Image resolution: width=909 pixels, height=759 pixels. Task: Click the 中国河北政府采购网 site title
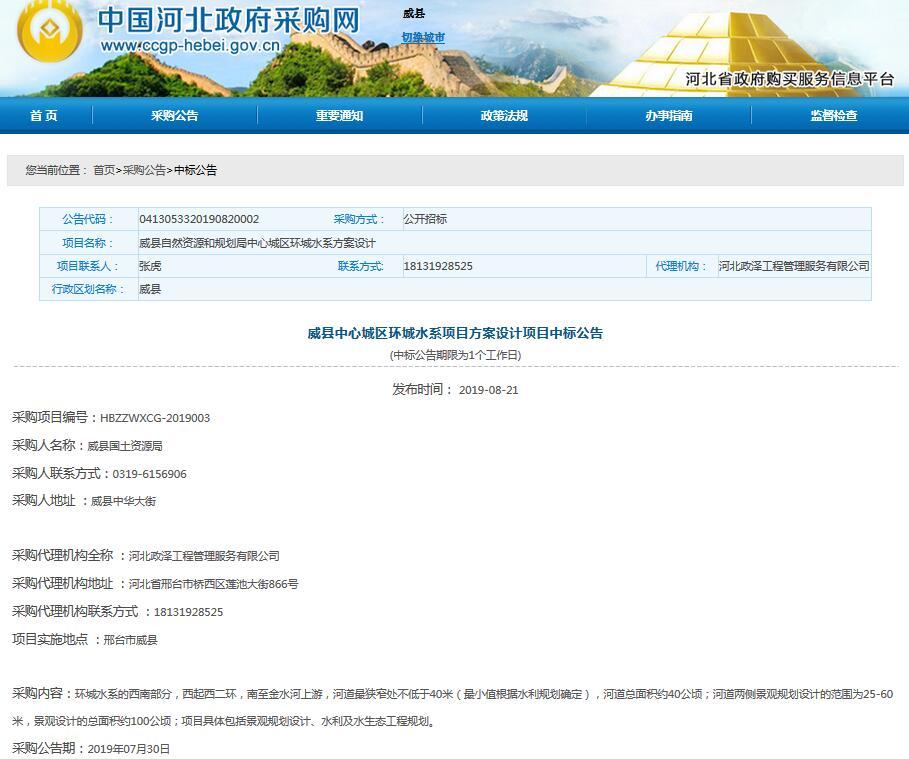[228, 20]
